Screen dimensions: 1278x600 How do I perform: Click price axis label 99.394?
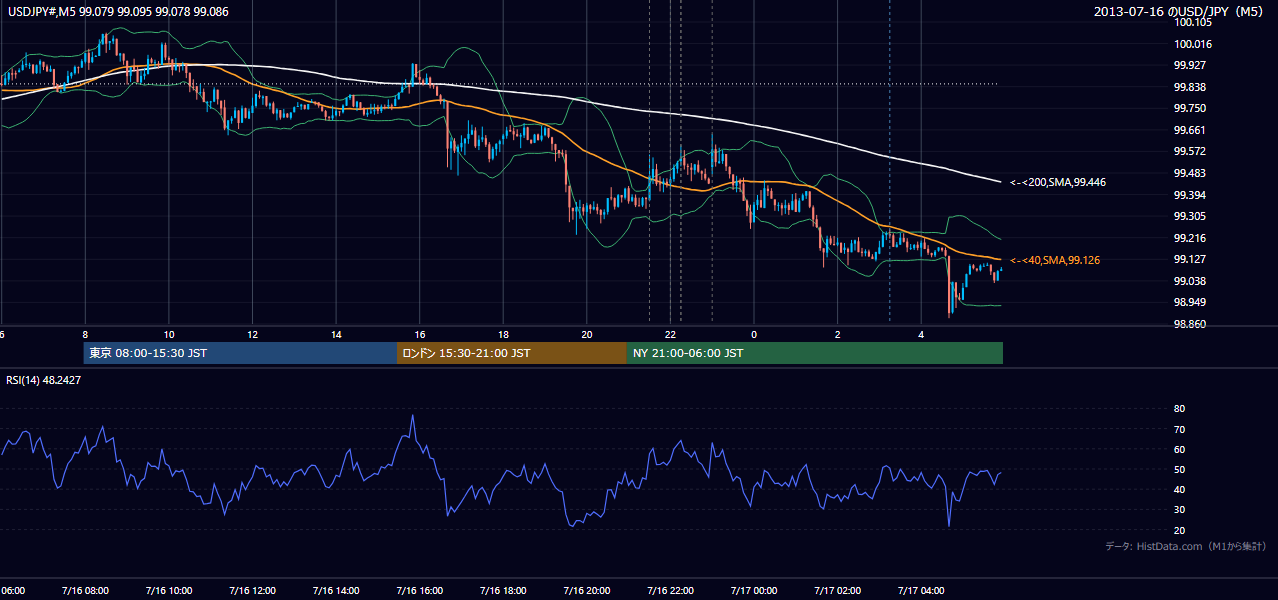coord(1191,195)
